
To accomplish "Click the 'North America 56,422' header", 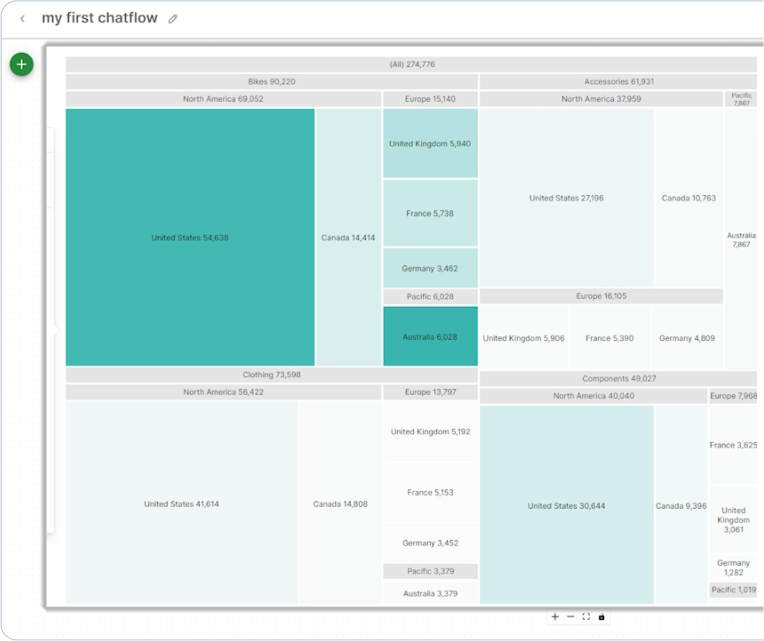I will click(223, 392).
